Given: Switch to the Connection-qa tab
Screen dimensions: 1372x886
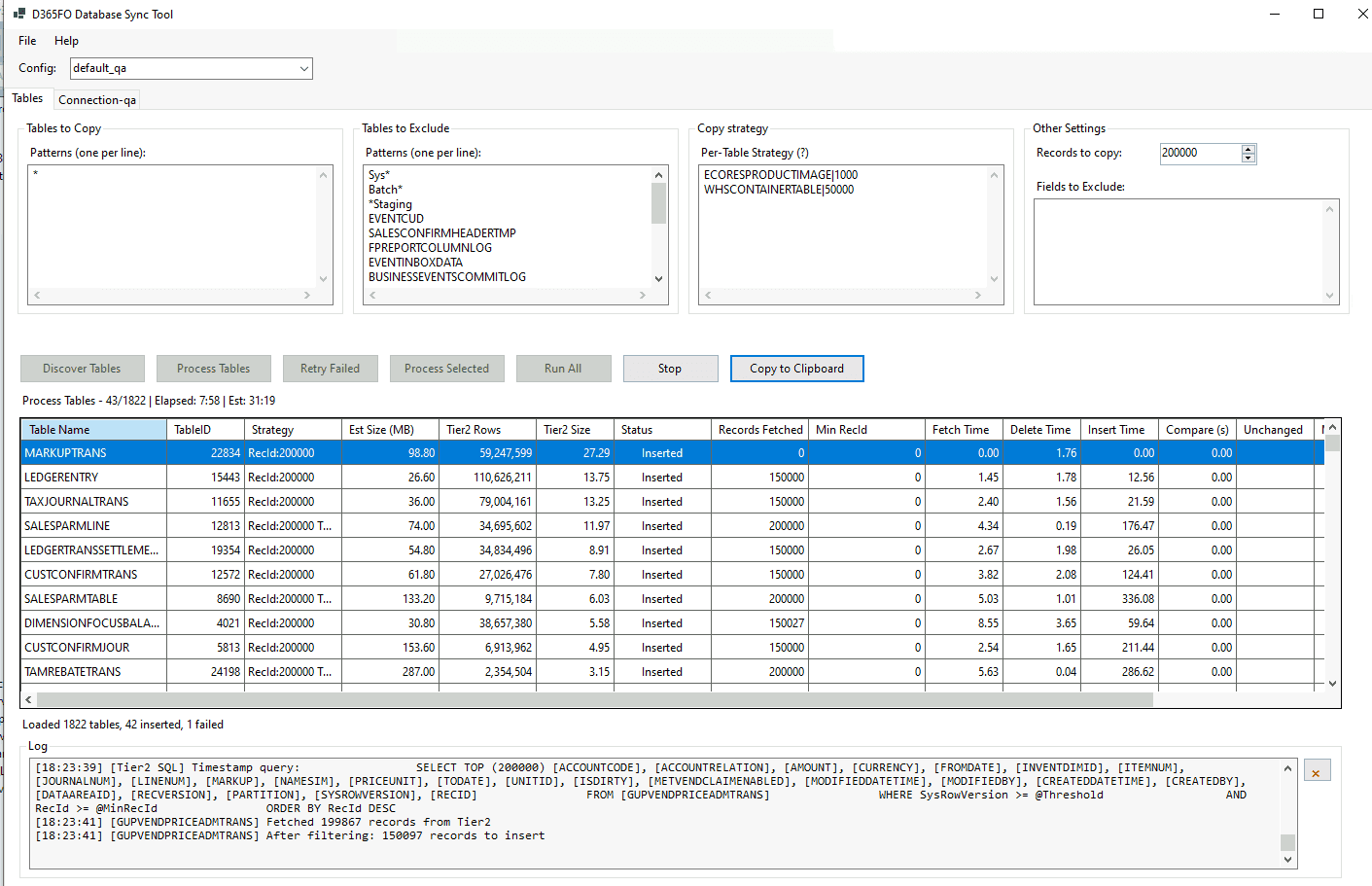Looking at the screenshot, I should [97, 100].
